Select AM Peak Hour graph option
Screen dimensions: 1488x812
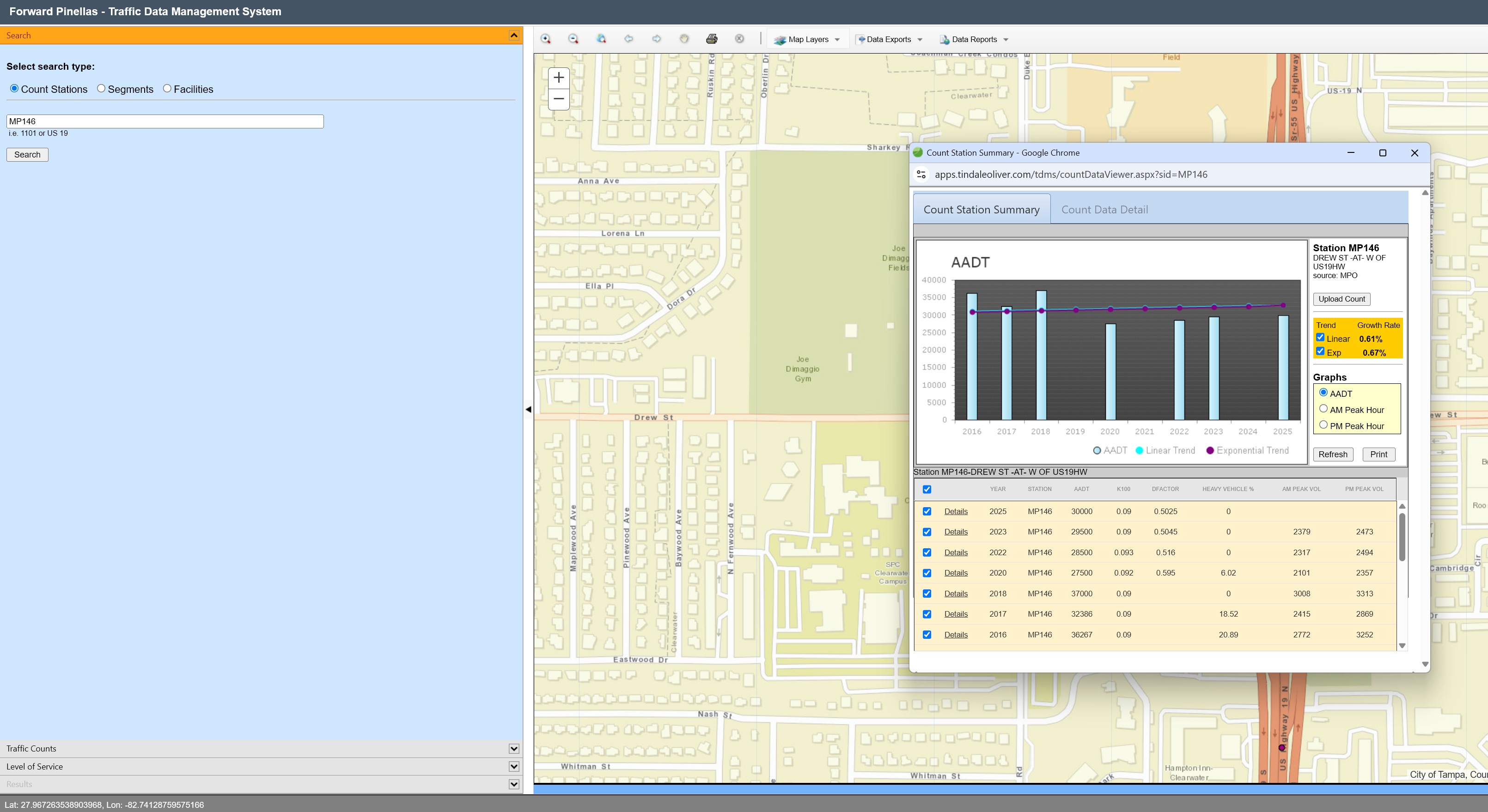click(x=1323, y=408)
